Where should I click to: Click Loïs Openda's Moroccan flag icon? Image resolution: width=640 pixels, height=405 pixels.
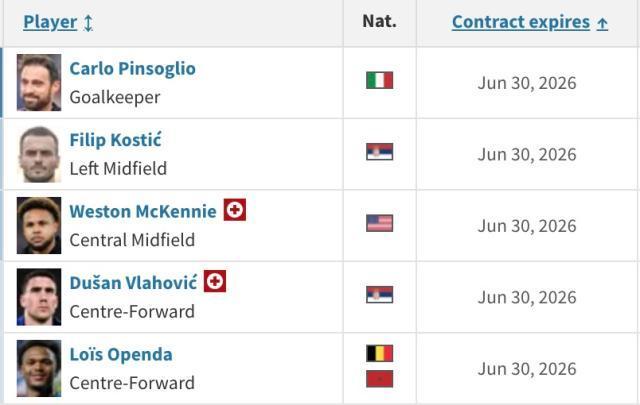(379, 379)
